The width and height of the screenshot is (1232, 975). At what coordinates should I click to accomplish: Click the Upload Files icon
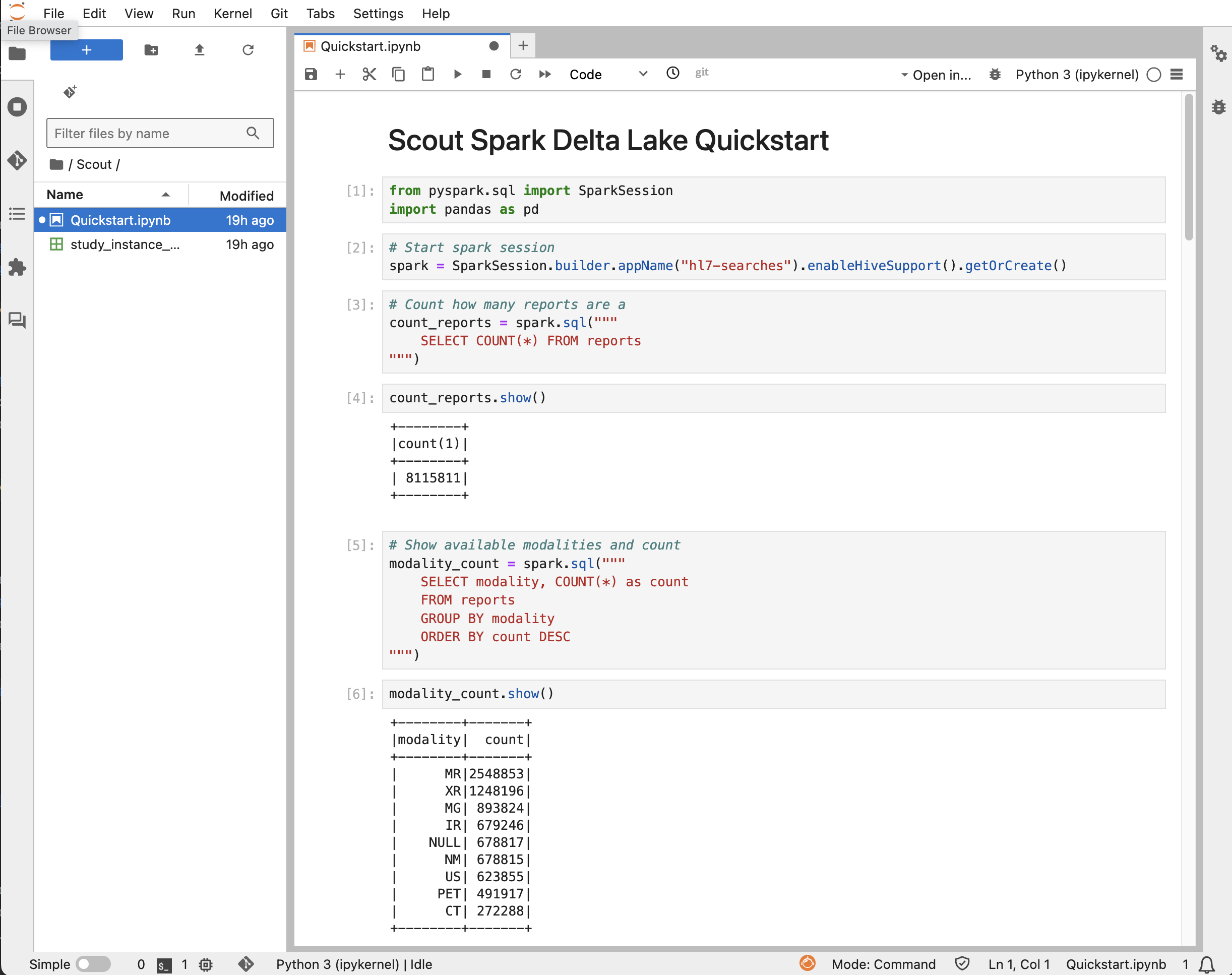(x=199, y=50)
